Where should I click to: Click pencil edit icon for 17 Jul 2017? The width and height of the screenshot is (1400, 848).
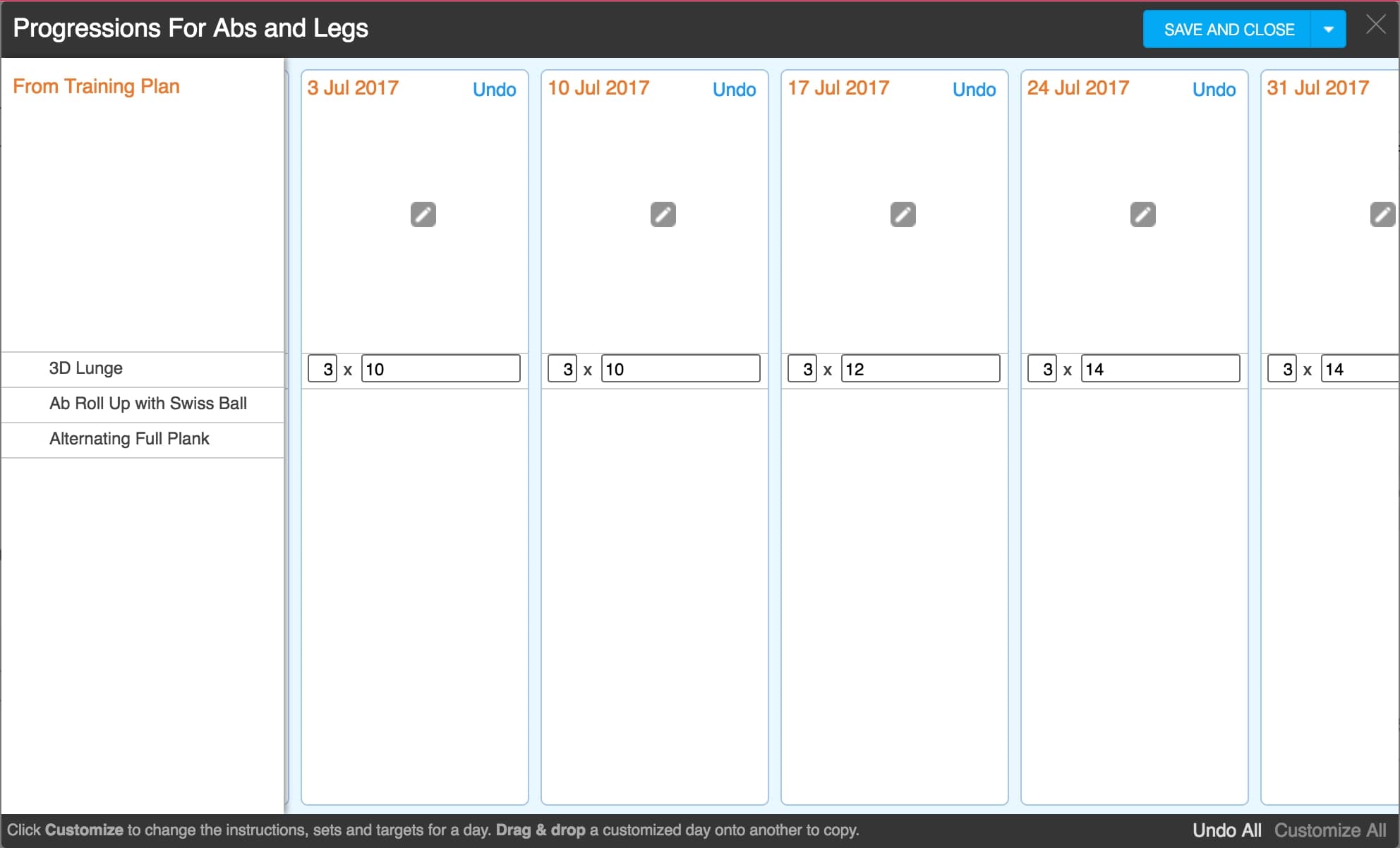(x=903, y=214)
